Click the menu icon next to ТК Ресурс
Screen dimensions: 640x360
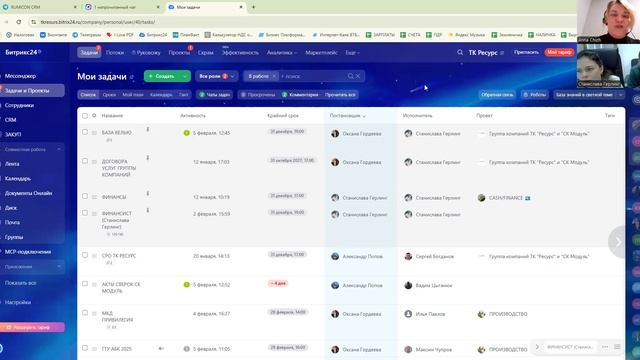click(x=502, y=53)
